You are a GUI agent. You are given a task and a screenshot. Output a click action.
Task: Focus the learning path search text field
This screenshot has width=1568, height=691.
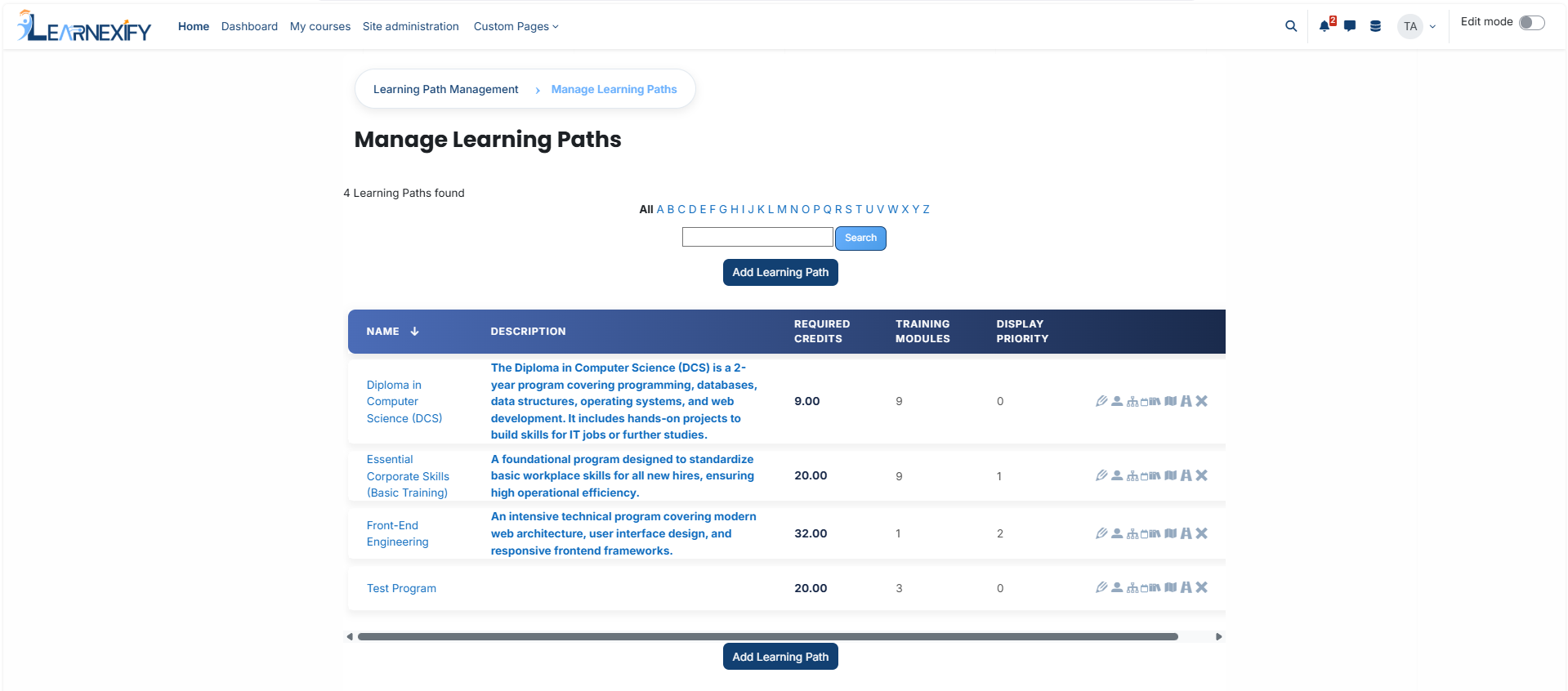757,237
